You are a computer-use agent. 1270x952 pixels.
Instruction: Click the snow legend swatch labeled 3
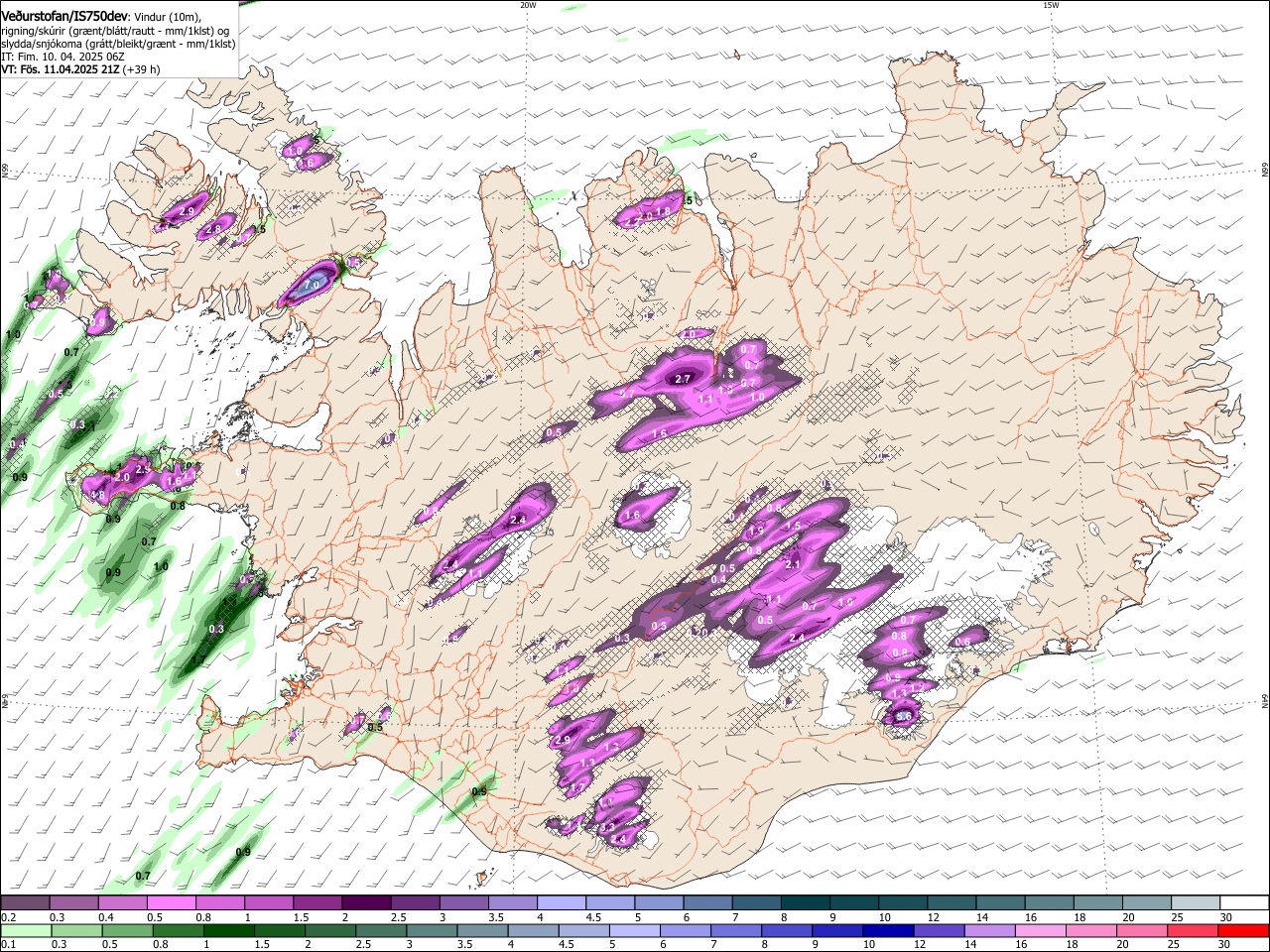point(462,903)
